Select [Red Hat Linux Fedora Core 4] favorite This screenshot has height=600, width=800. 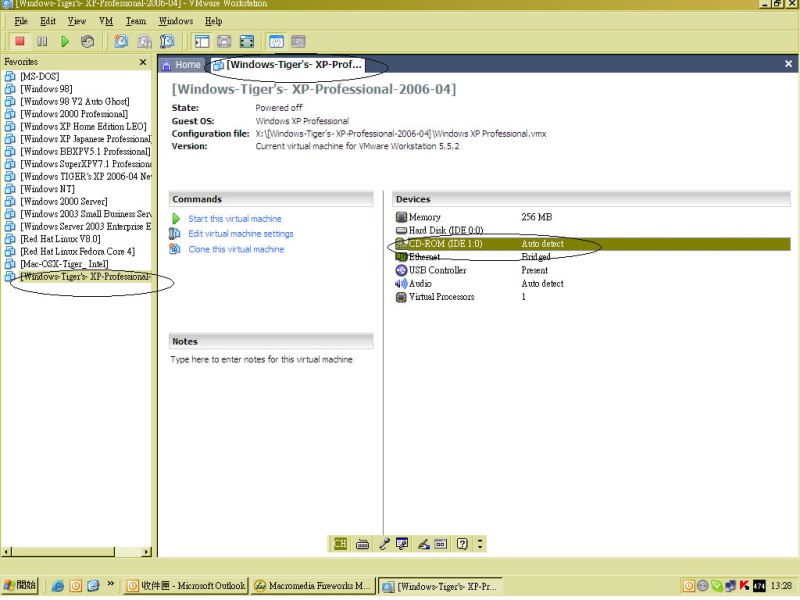coord(78,252)
